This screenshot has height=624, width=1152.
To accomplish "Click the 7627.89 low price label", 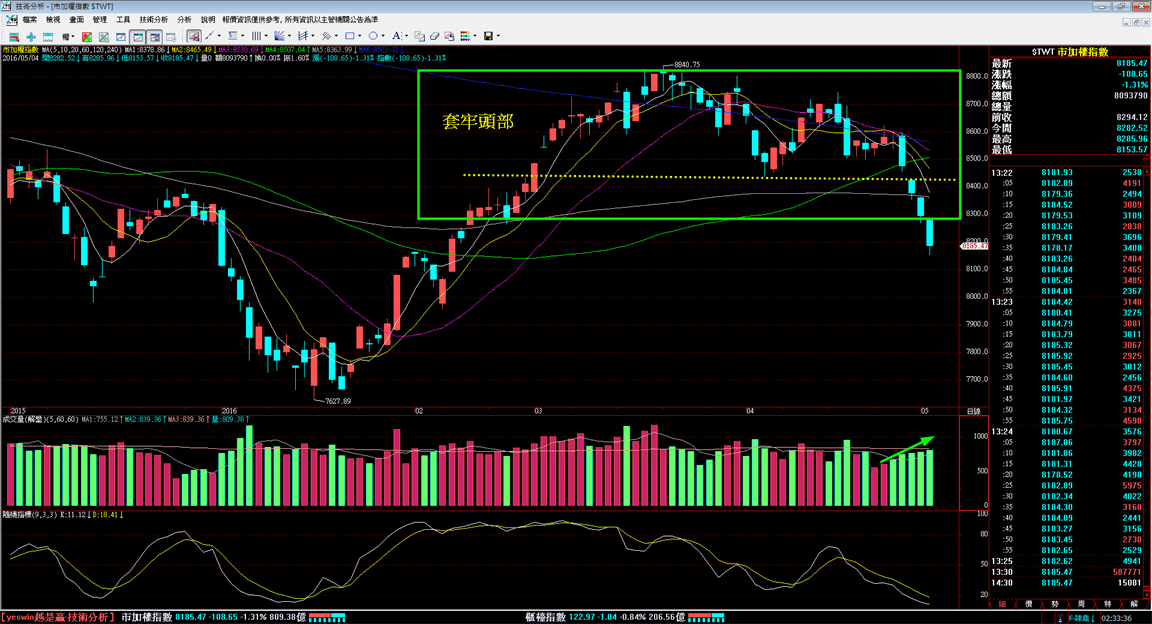I will 338,401.
